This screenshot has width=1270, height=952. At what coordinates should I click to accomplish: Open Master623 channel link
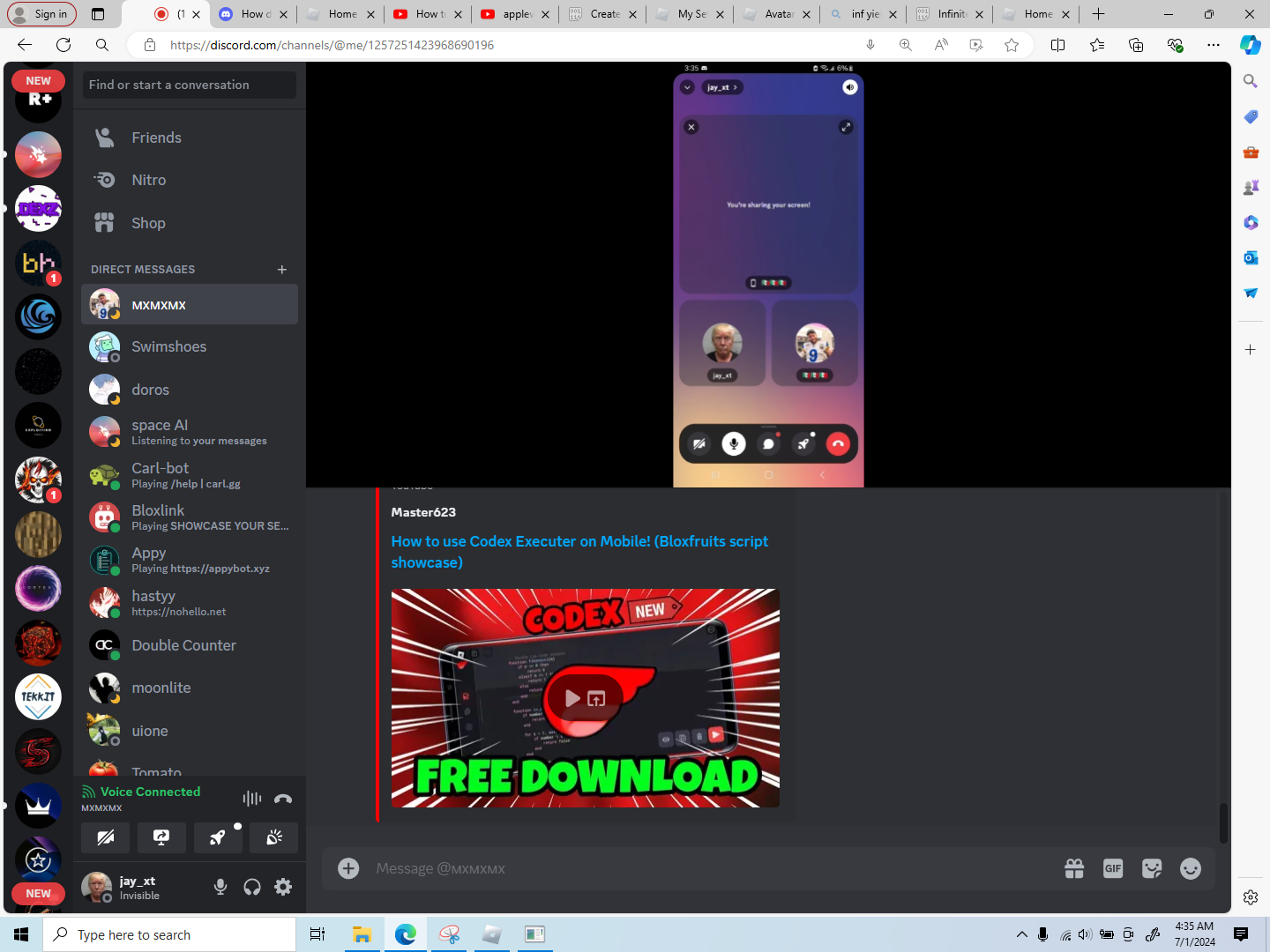(x=423, y=512)
